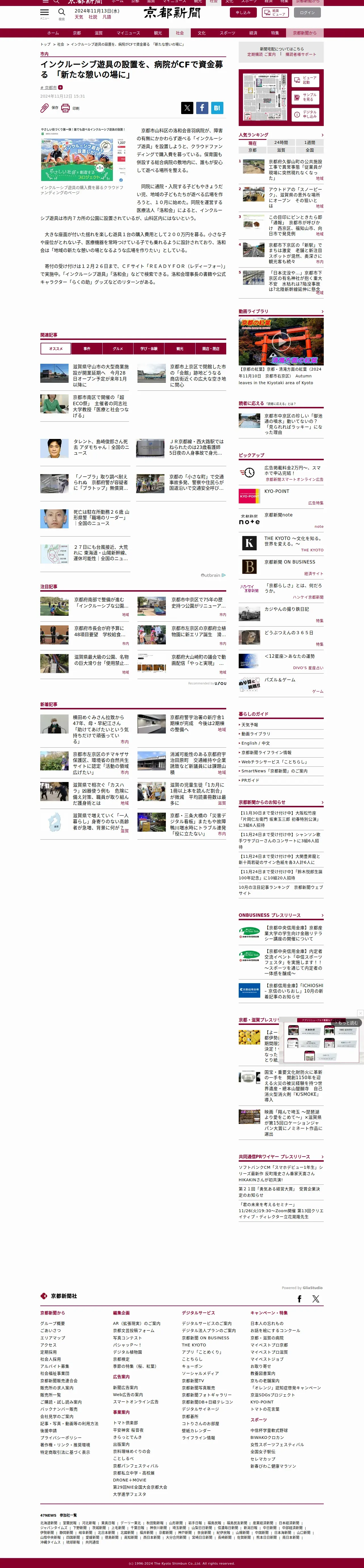
Task: Open the 横田めぐみさん拉致から47年 article
Action: [x=84, y=729]
